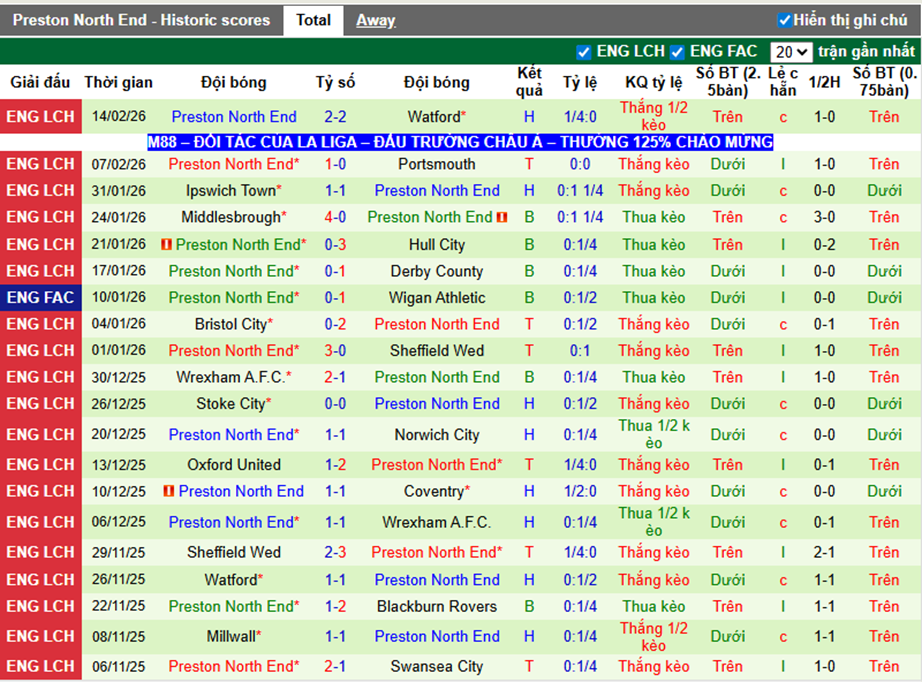Open the Bristol City team link
The height and width of the screenshot is (682, 922).
(x=233, y=324)
